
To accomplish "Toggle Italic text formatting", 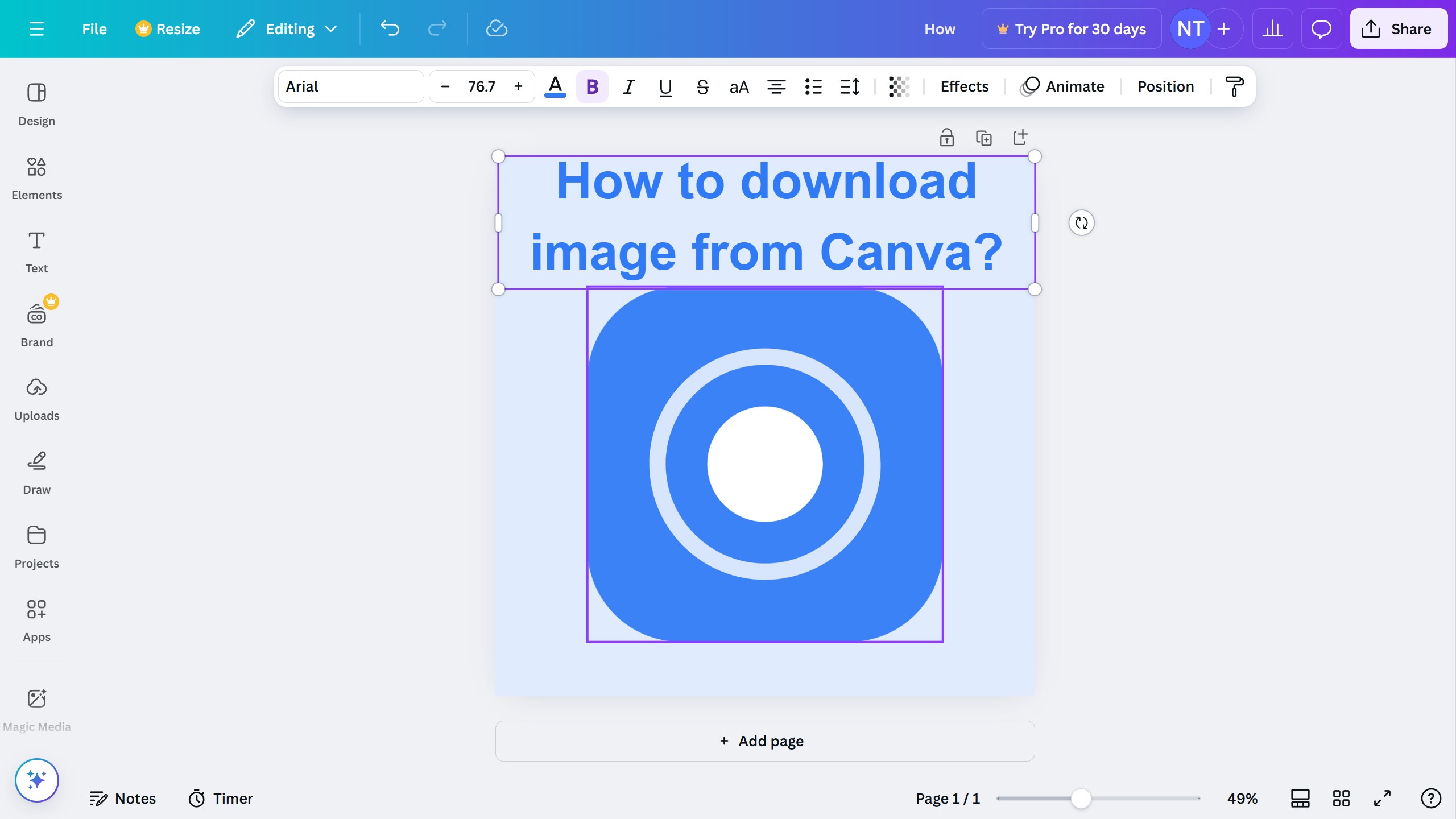I will 628,86.
